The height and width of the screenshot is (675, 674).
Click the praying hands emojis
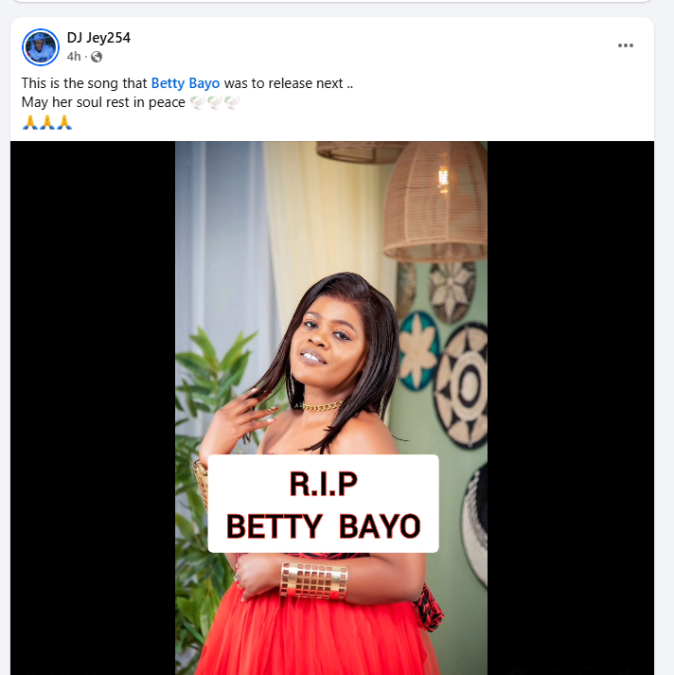point(47,123)
